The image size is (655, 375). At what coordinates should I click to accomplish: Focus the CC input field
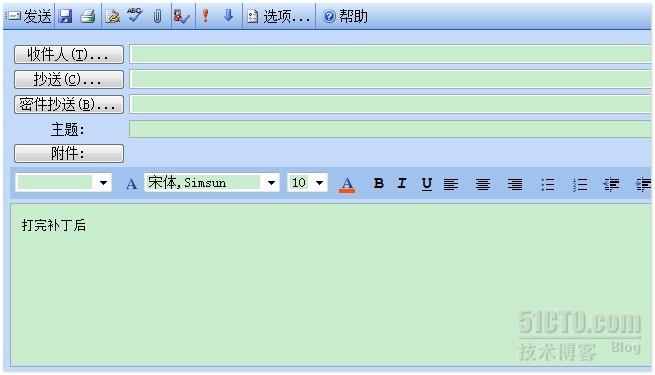[391, 79]
